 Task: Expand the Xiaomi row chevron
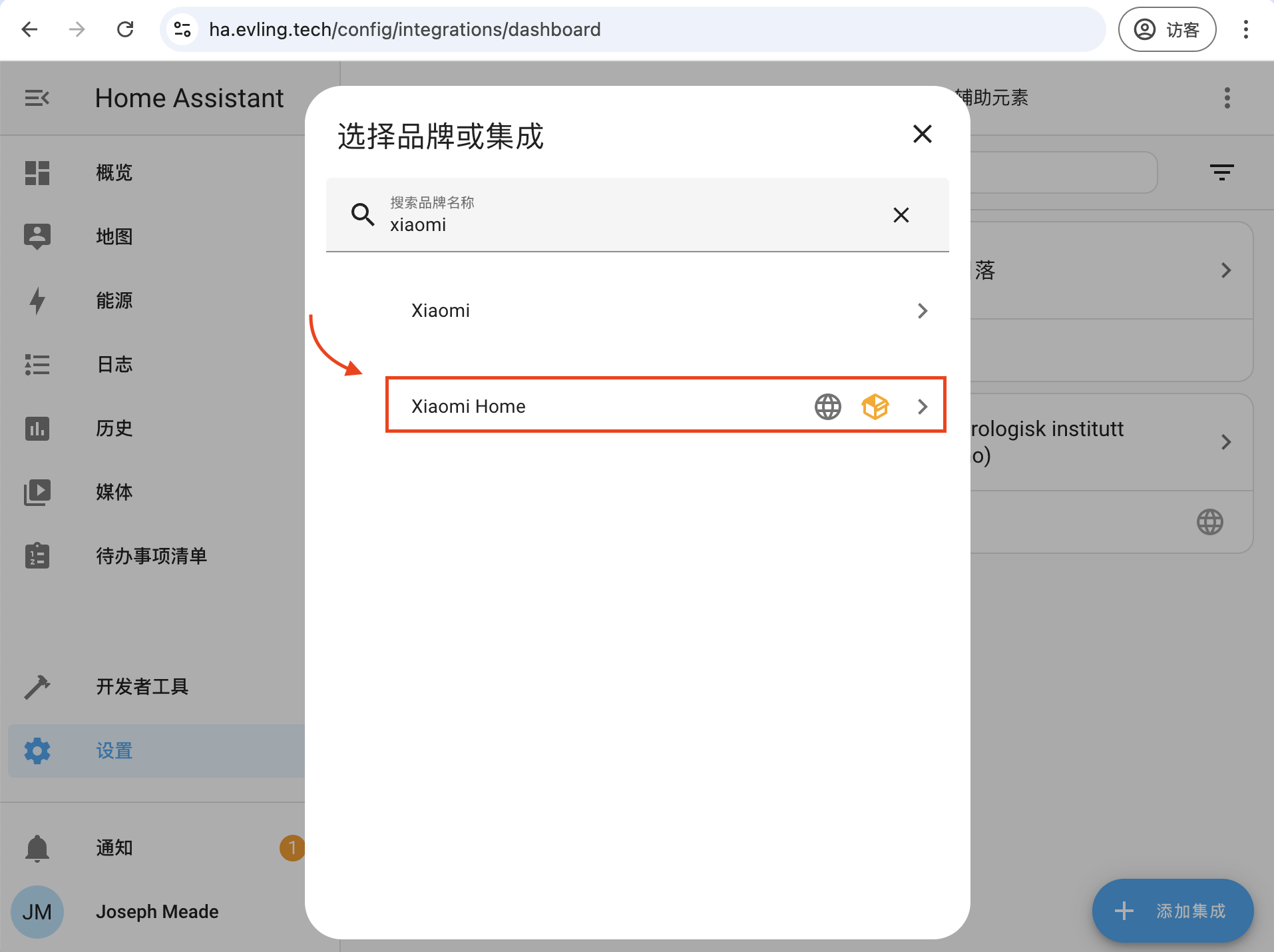tap(923, 311)
